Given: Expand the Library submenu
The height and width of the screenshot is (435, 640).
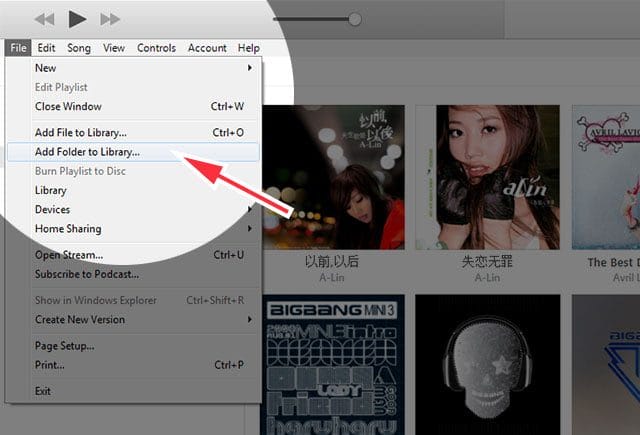Looking at the screenshot, I should [133, 190].
